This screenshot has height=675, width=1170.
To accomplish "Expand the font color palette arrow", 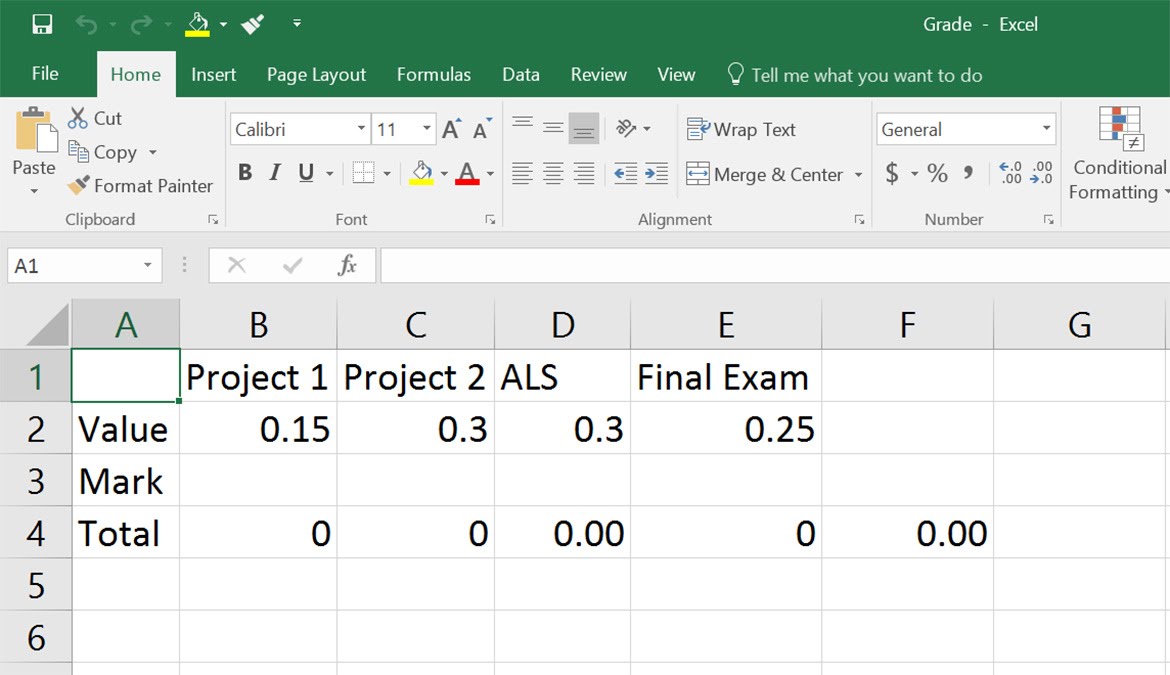I will click(490, 174).
